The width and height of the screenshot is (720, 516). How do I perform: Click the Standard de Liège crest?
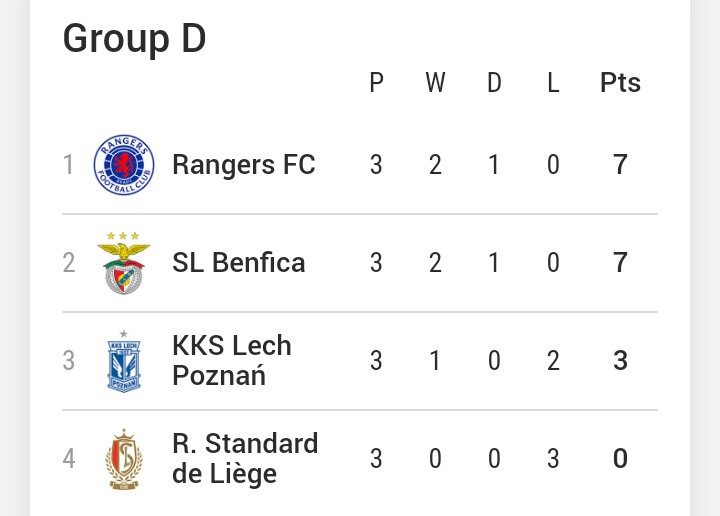[x=124, y=459]
